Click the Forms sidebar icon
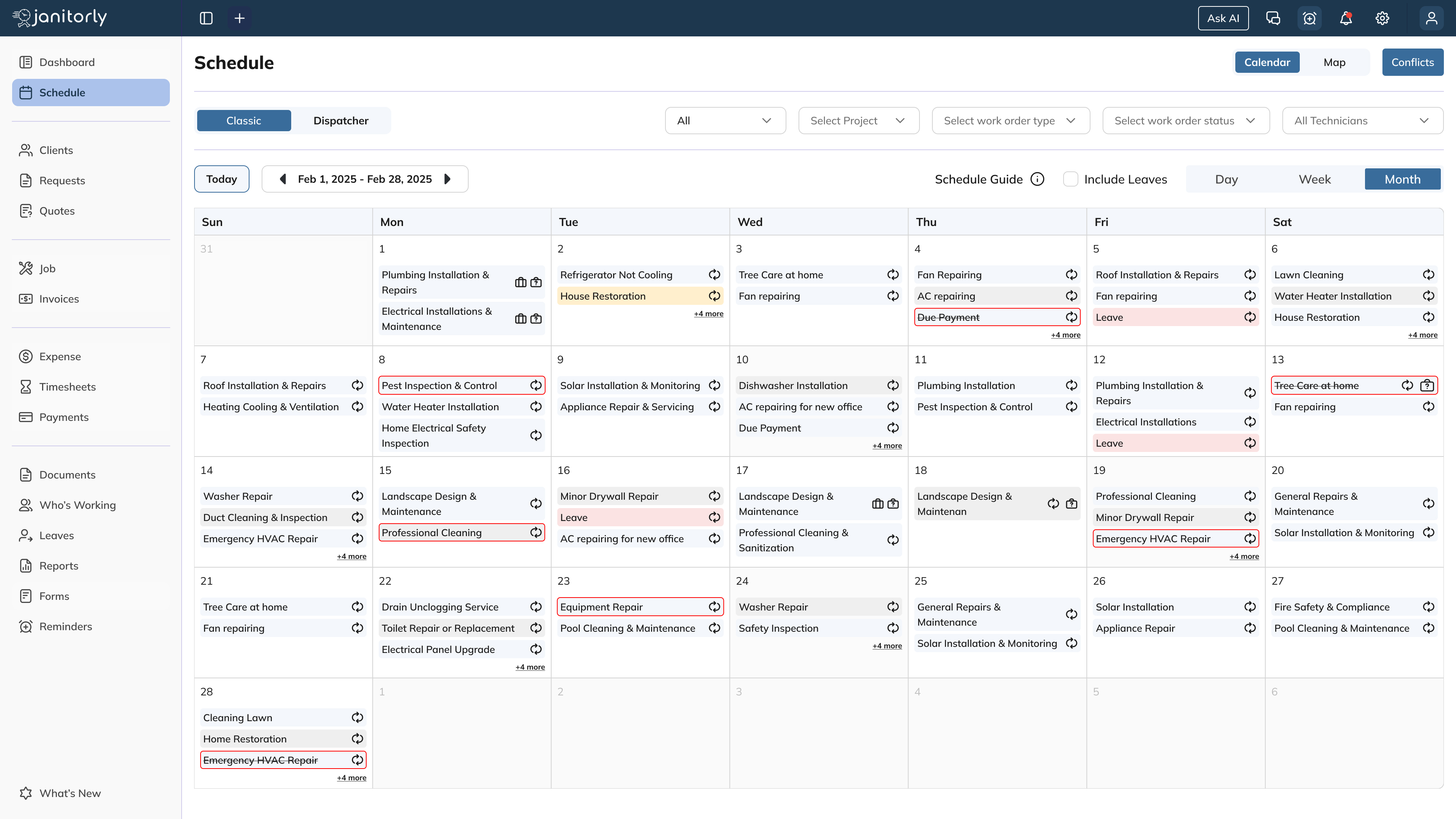The height and width of the screenshot is (819, 1456). coord(25,596)
